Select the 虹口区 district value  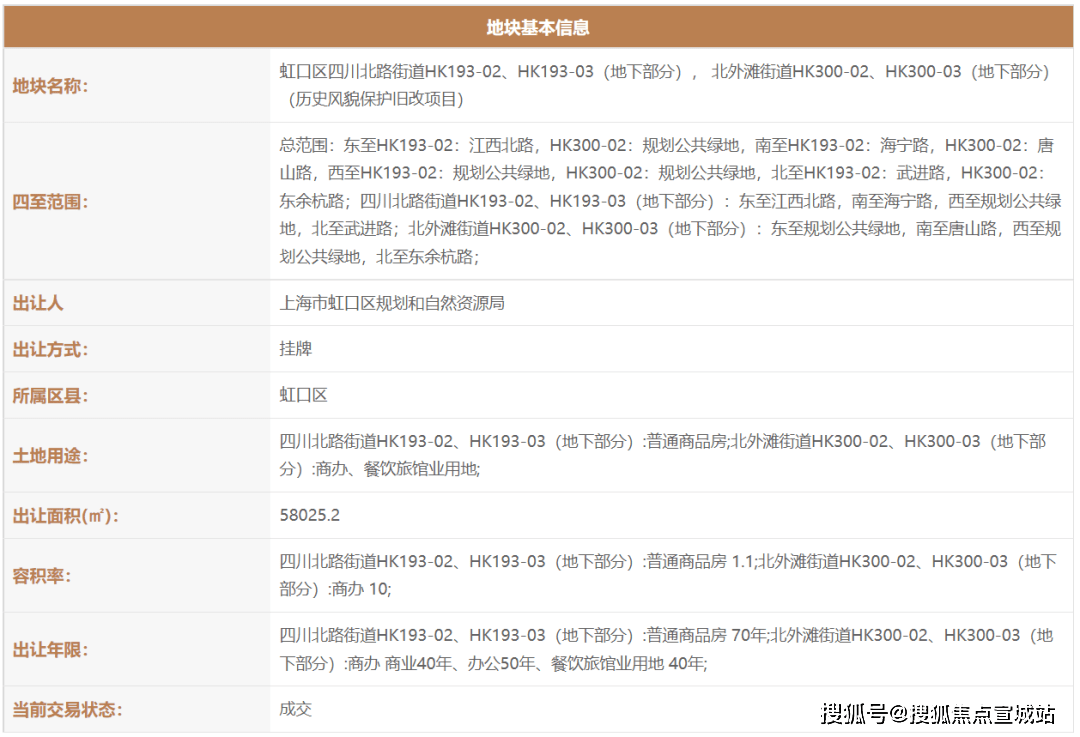point(302,394)
